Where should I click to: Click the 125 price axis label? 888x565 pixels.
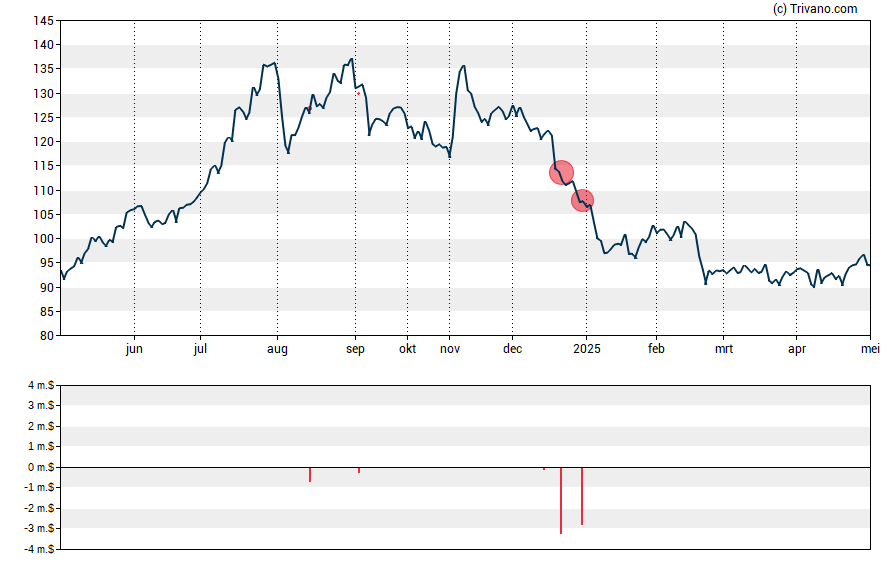coord(44,118)
